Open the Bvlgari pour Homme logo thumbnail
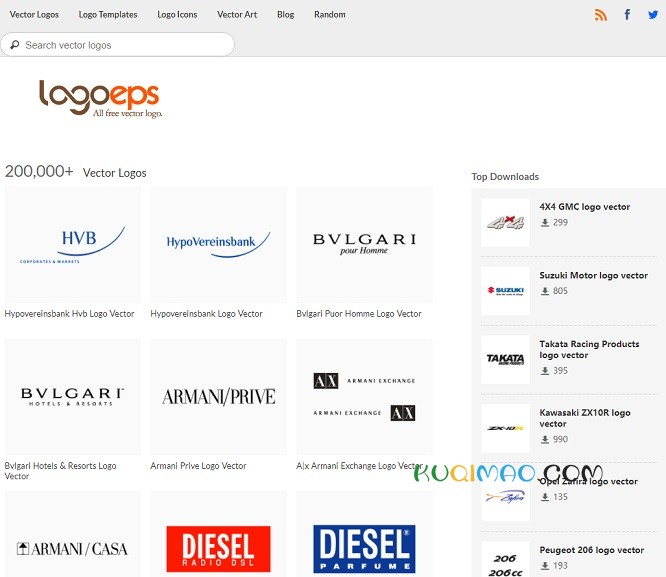Screen dimensions: 666x577 [364, 245]
